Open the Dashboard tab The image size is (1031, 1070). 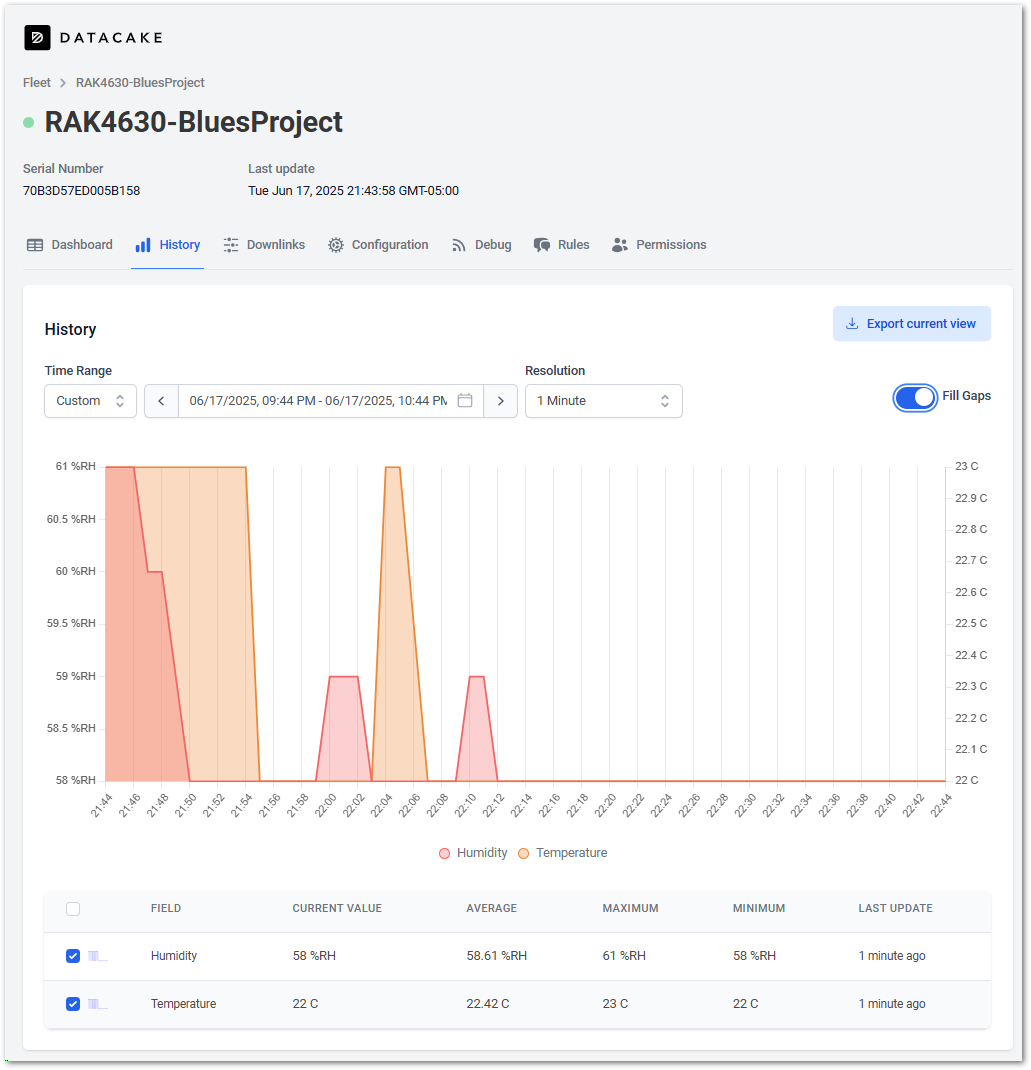tap(70, 245)
